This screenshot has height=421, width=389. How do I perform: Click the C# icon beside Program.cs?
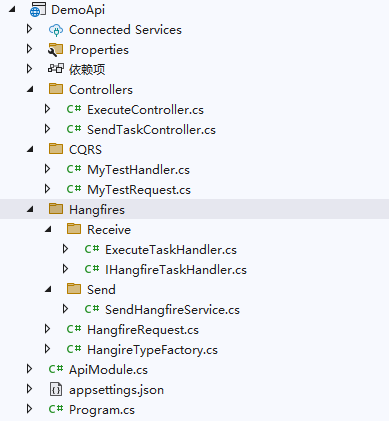tap(56, 409)
